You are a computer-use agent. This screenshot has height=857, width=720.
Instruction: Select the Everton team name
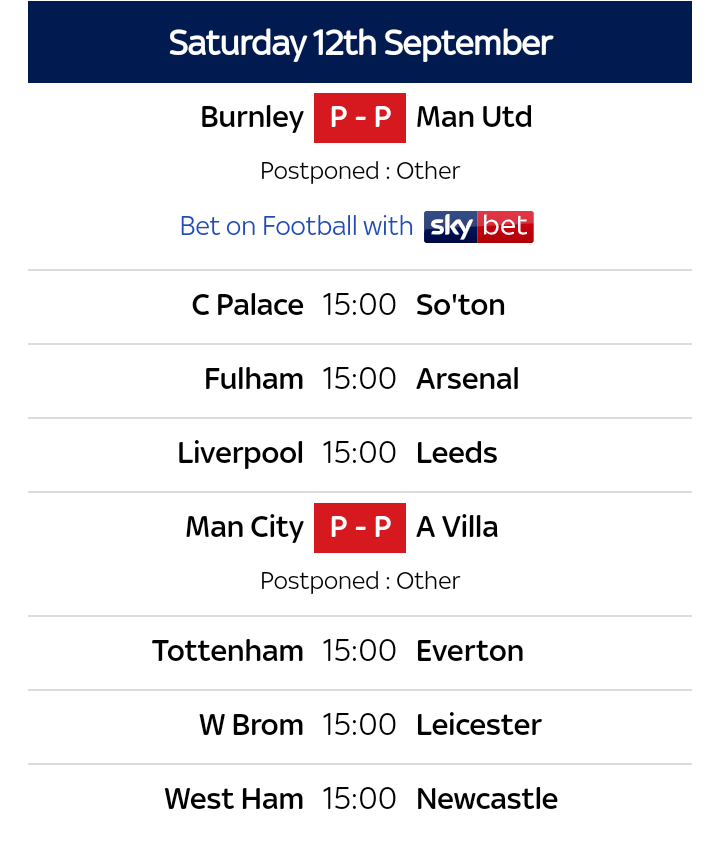point(470,652)
